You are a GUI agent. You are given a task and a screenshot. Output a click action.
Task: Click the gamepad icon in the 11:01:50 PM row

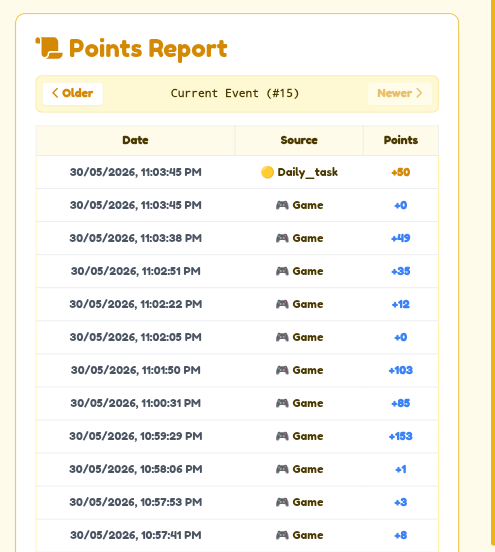(x=282, y=370)
